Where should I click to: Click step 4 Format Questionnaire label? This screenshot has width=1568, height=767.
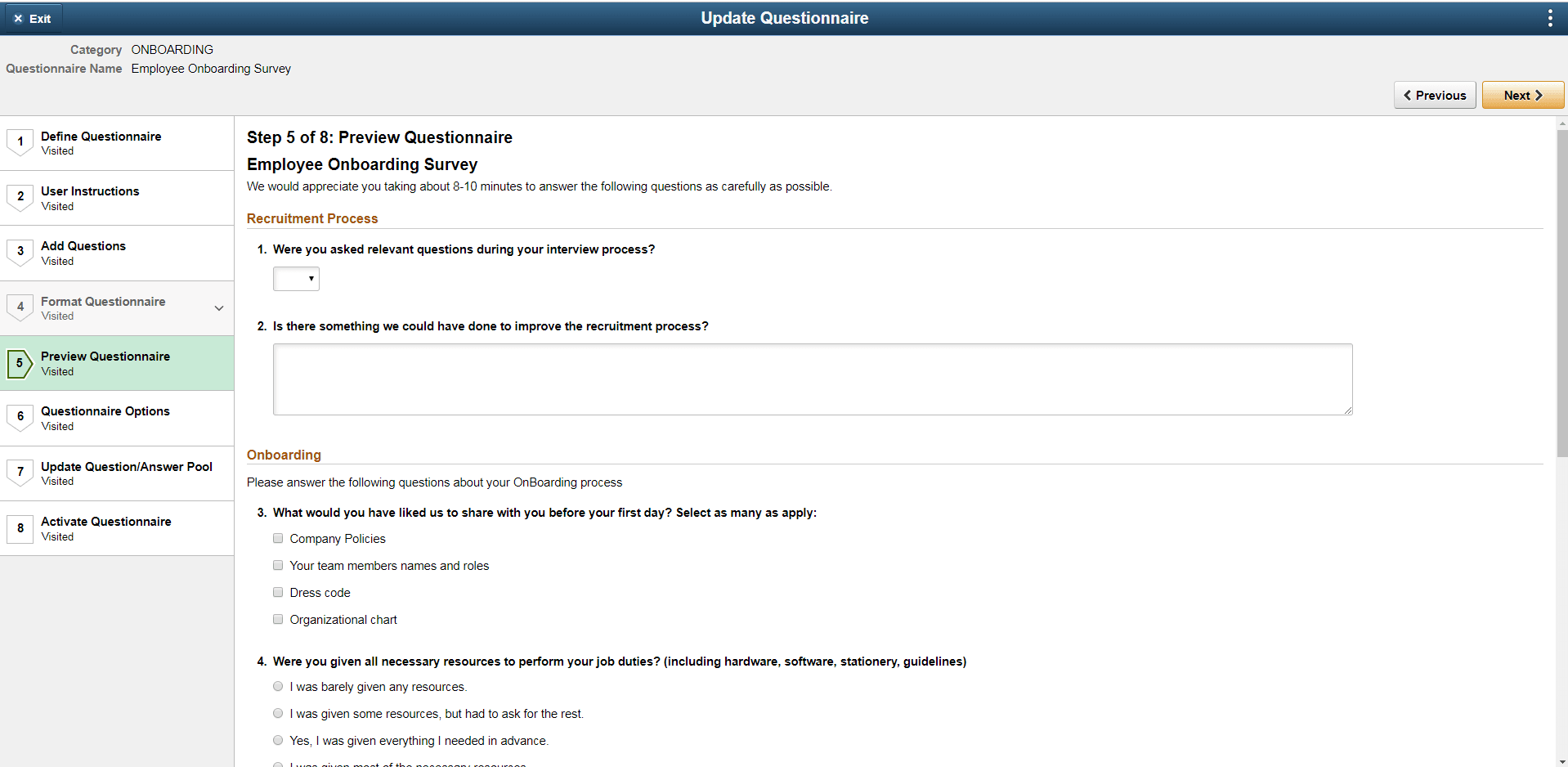(x=102, y=301)
